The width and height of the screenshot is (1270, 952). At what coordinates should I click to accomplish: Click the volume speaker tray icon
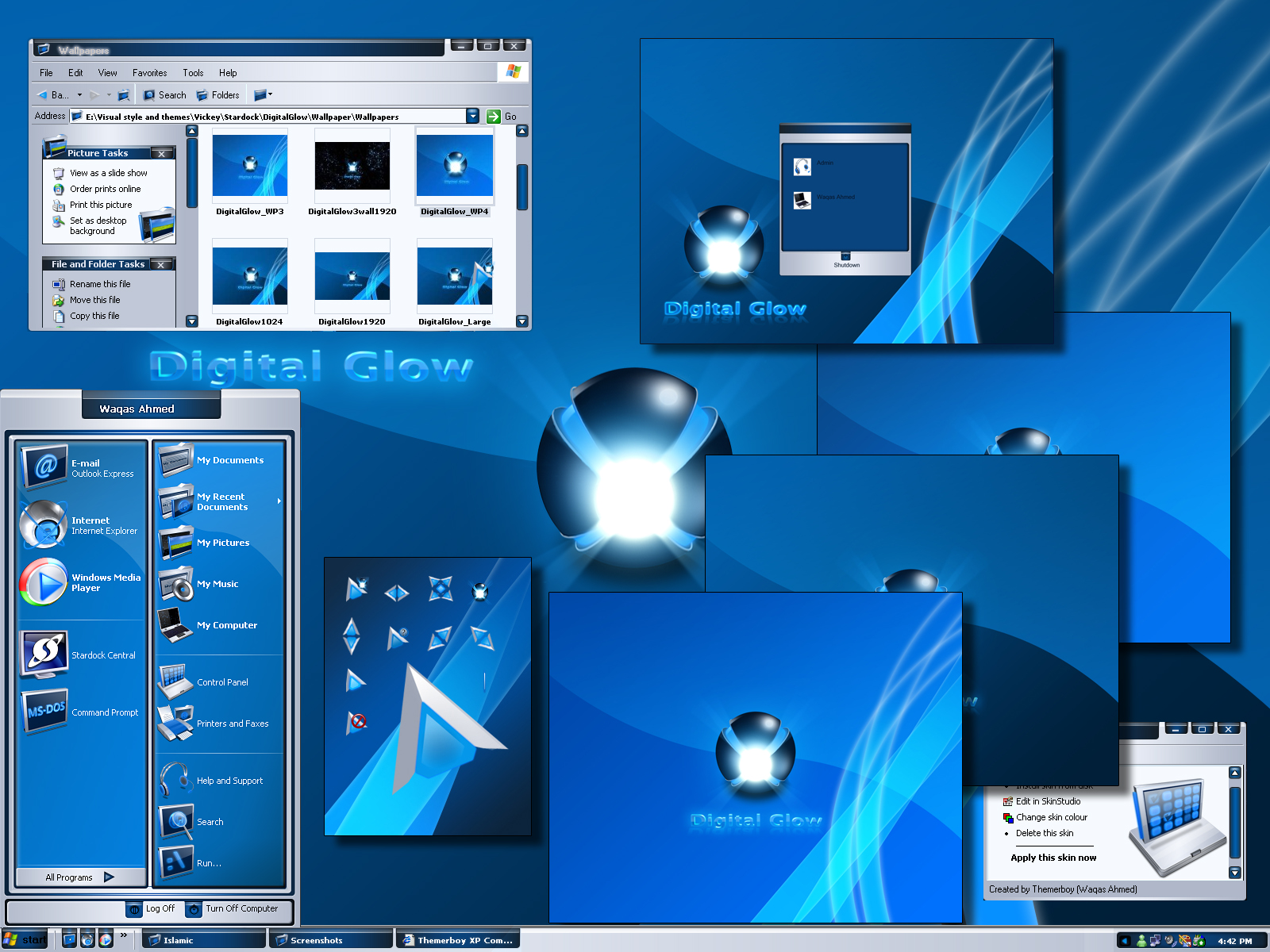pyautogui.click(x=1170, y=941)
